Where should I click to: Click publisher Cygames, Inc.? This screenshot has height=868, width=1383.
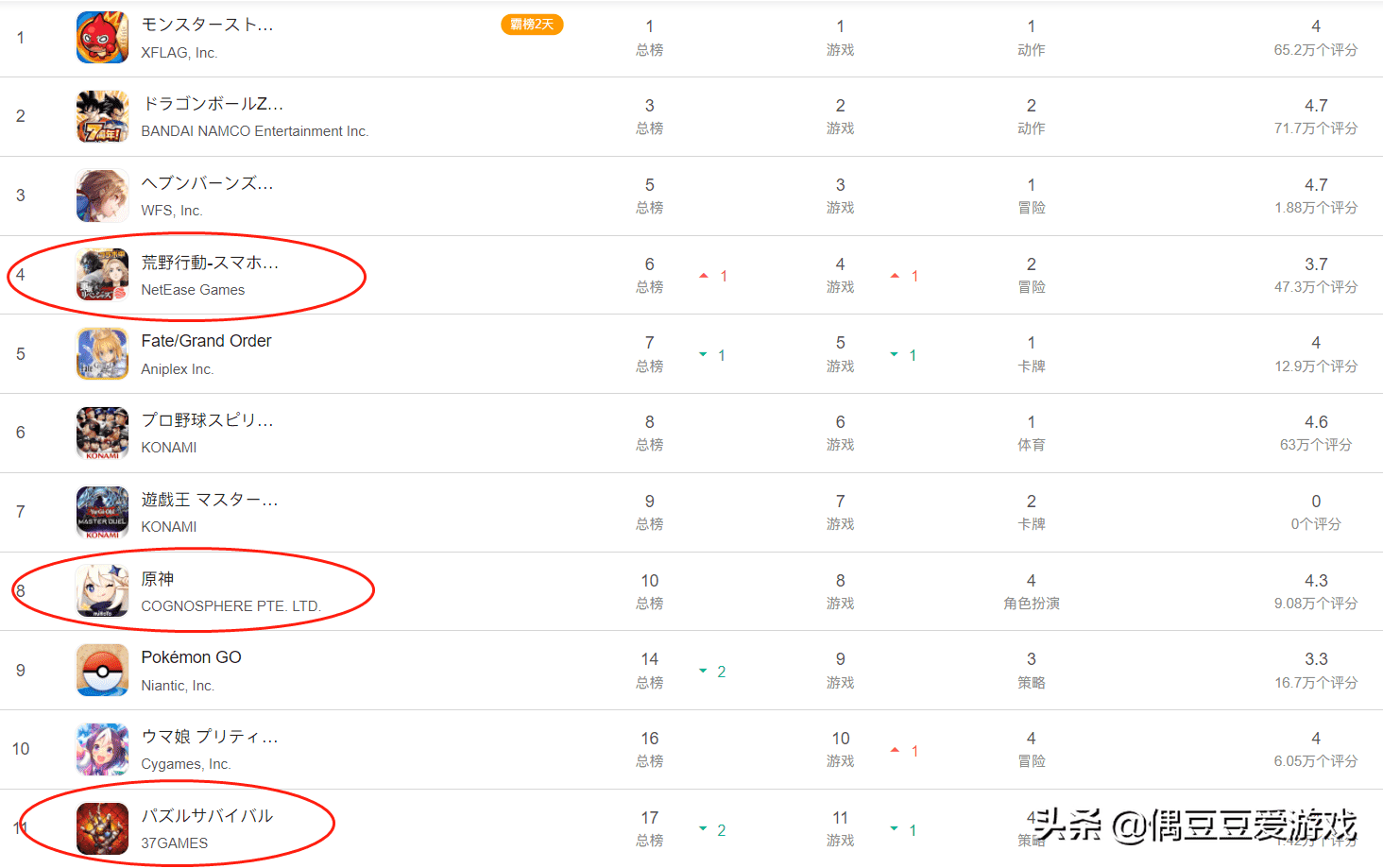pos(186,764)
